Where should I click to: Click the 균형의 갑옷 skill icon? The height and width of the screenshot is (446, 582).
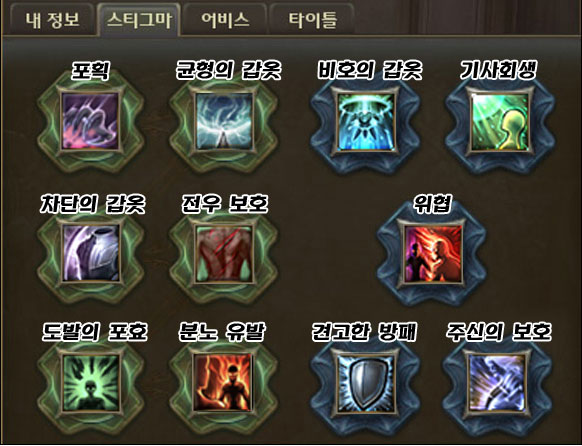(224, 121)
